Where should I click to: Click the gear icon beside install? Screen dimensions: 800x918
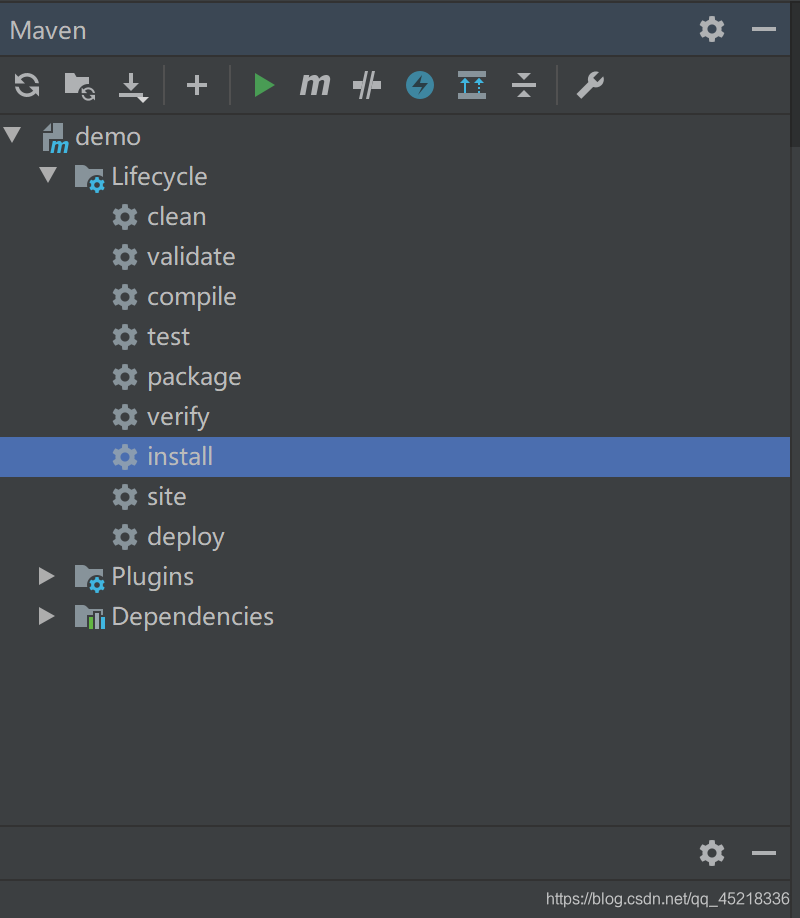[125, 457]
